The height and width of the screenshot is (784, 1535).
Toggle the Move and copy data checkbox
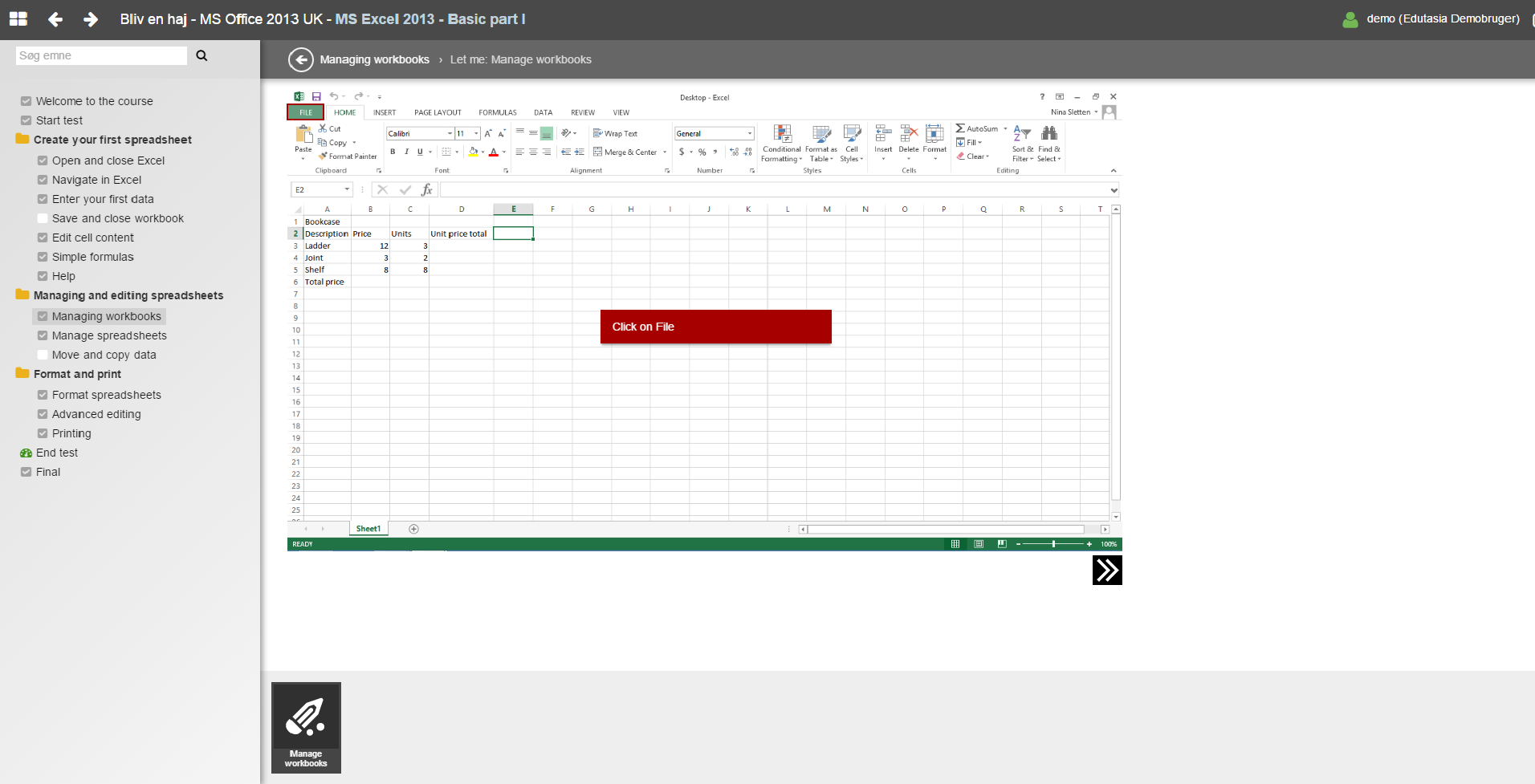(x=43, y=355)
